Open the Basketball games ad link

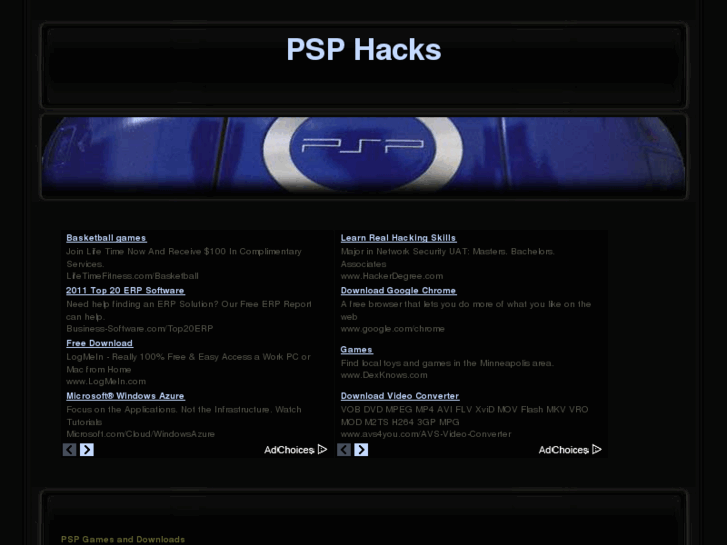click(106, 238)
